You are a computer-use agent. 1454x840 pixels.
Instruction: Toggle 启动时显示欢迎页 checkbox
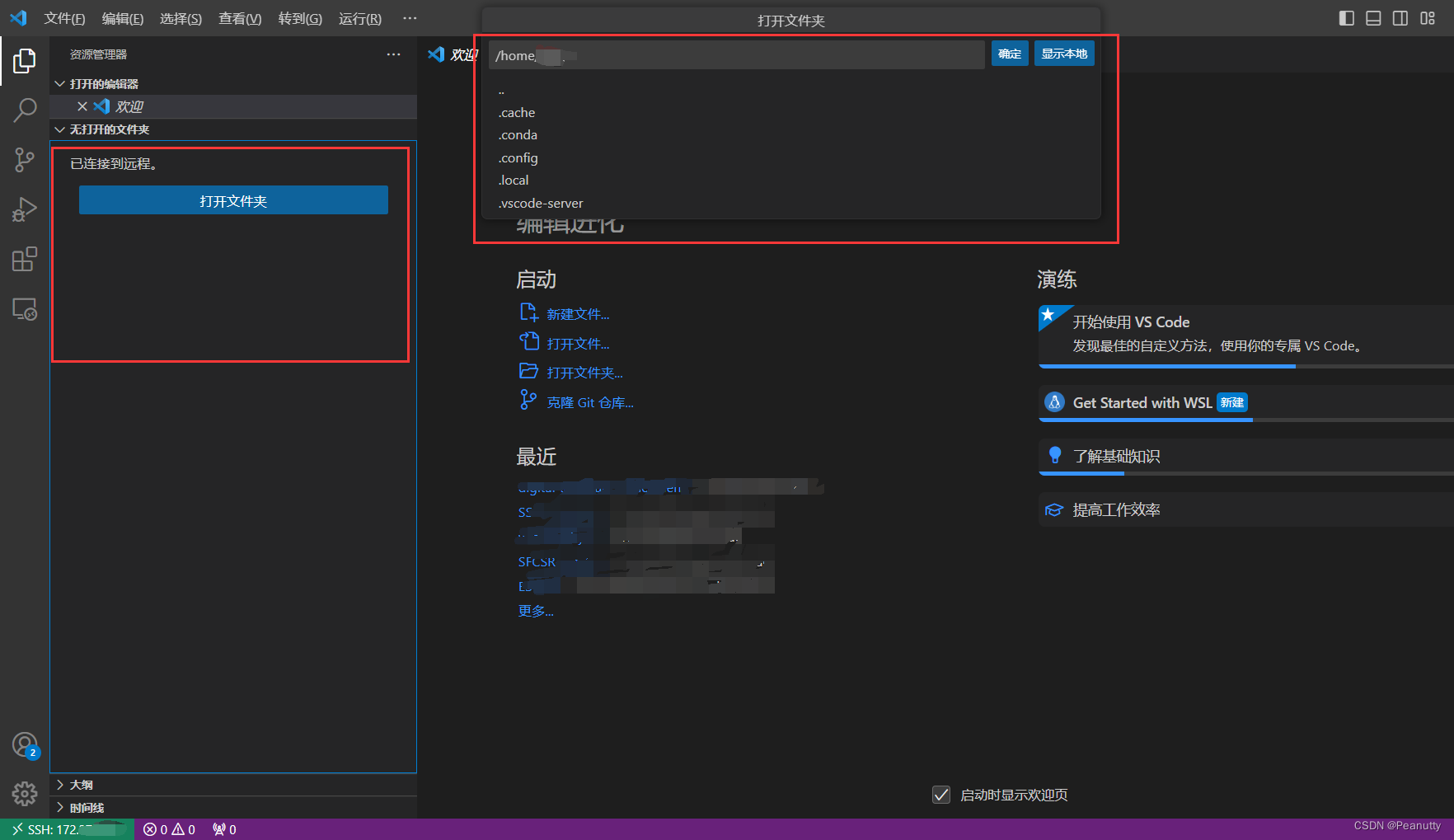[941, 795]
